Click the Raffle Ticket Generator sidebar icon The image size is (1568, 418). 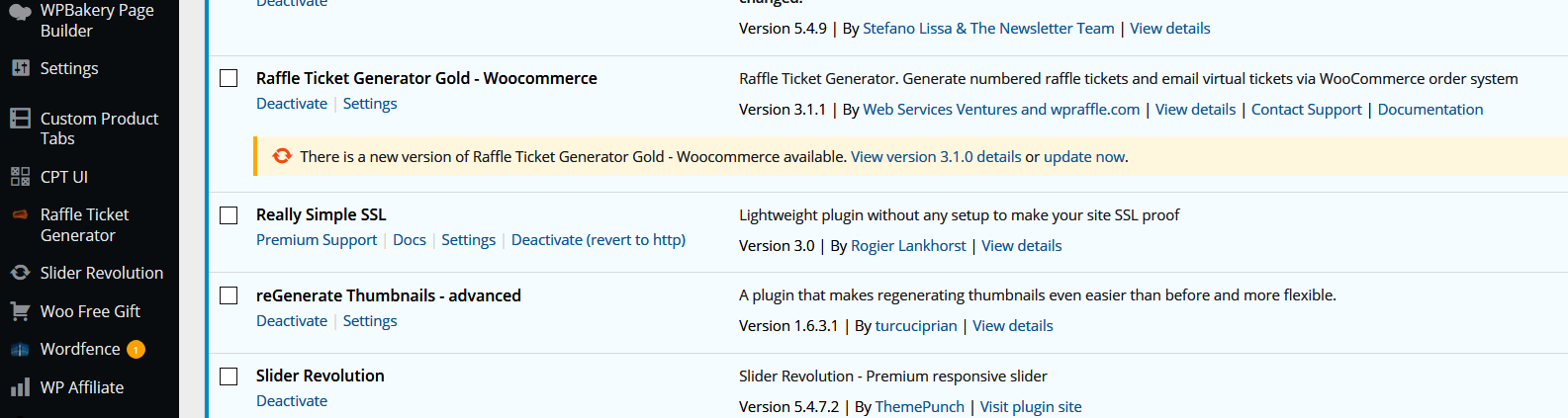[x=20, y=214]
